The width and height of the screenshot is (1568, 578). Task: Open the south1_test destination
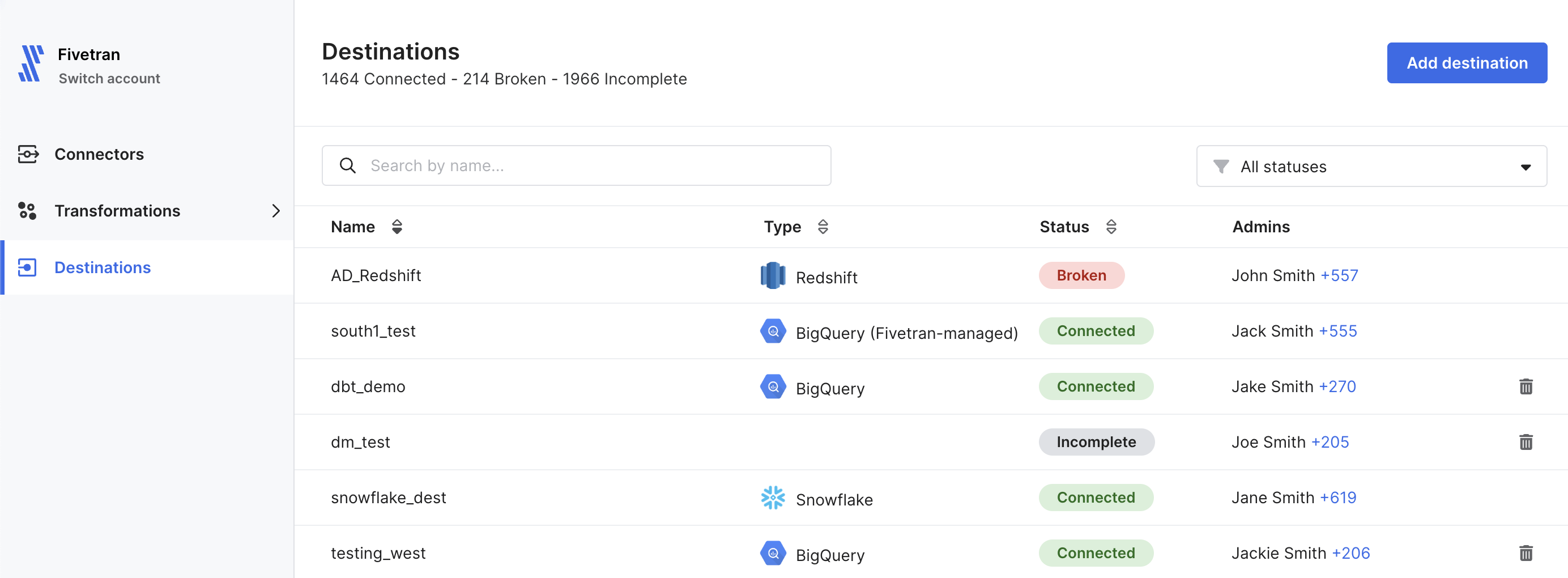[373, 331]
